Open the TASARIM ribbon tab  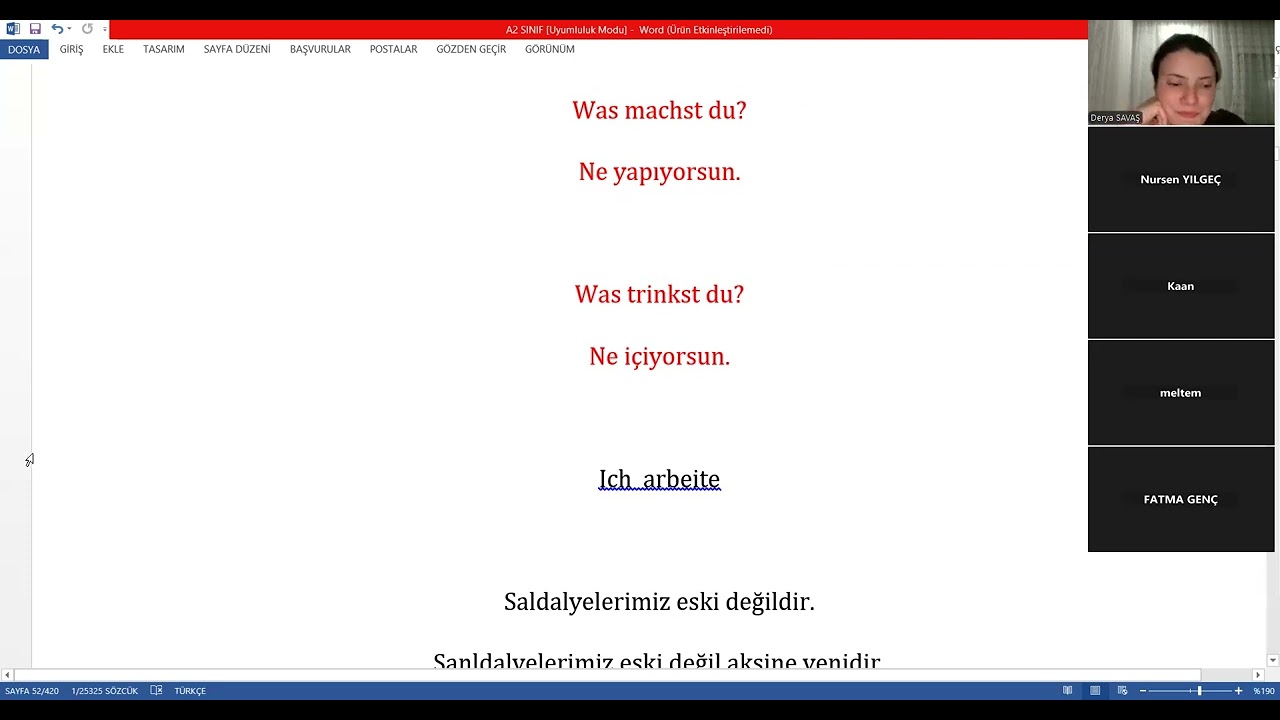point(164,49)
